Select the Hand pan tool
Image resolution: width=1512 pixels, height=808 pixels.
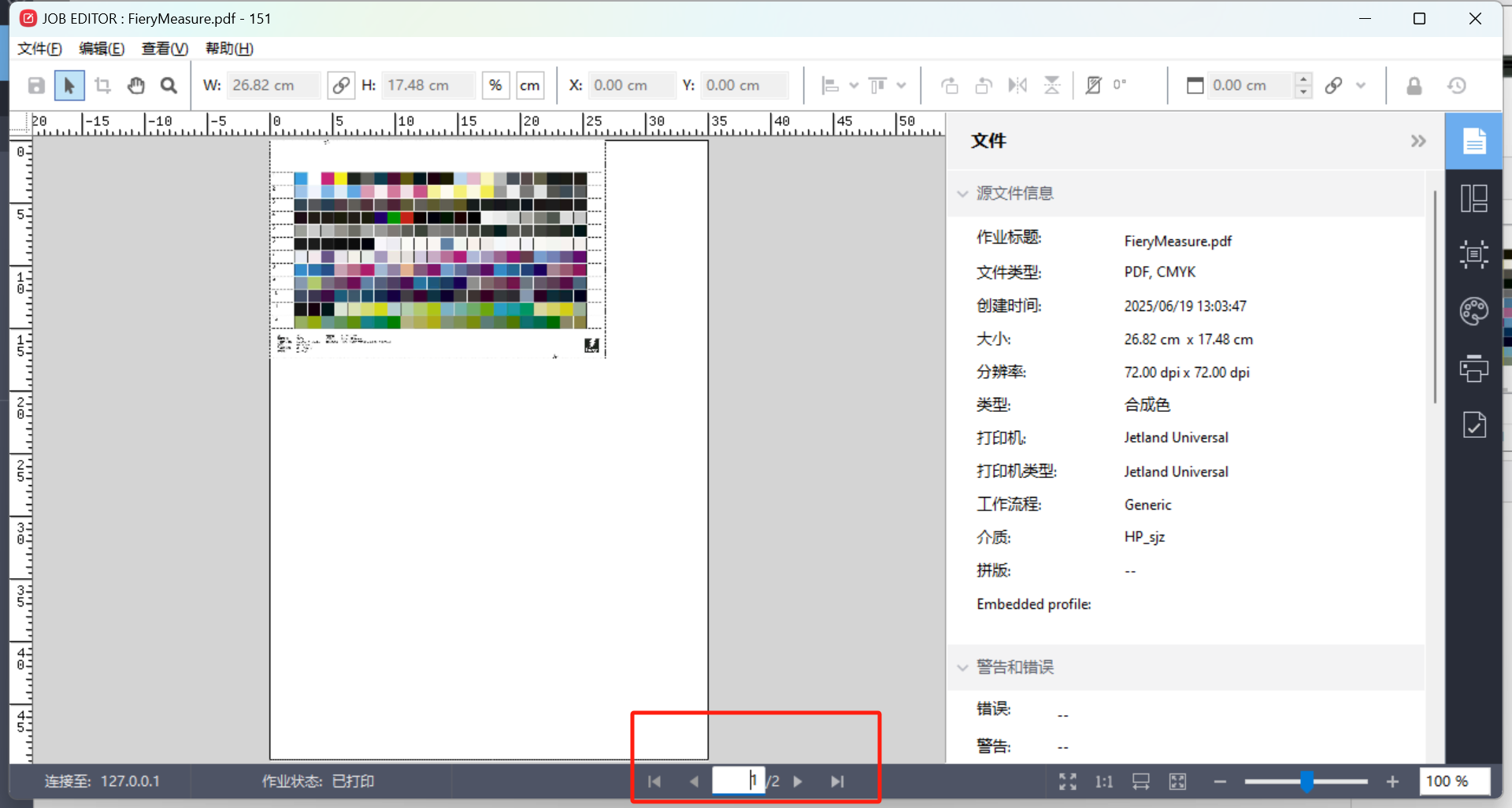pos(136,85)
